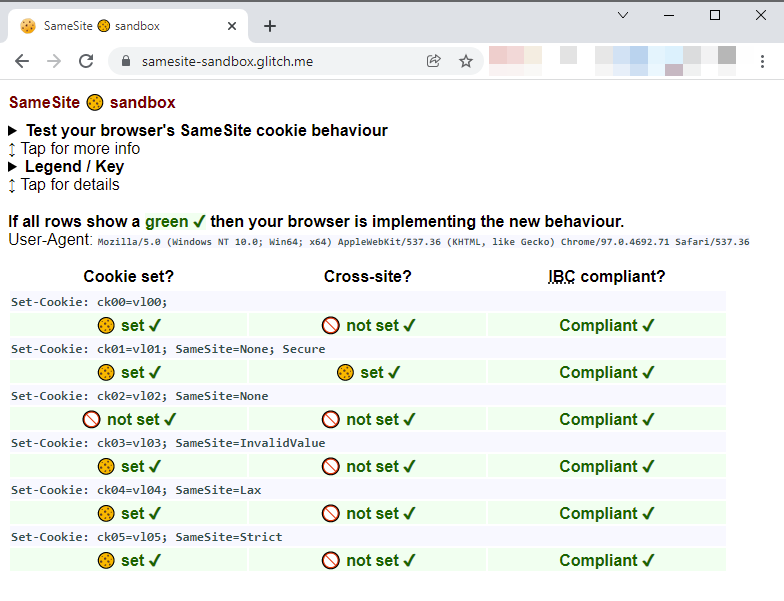Viewport: 784px width, 601px height.
Task: View site info via the padlock icon
Action: (126, 61)
